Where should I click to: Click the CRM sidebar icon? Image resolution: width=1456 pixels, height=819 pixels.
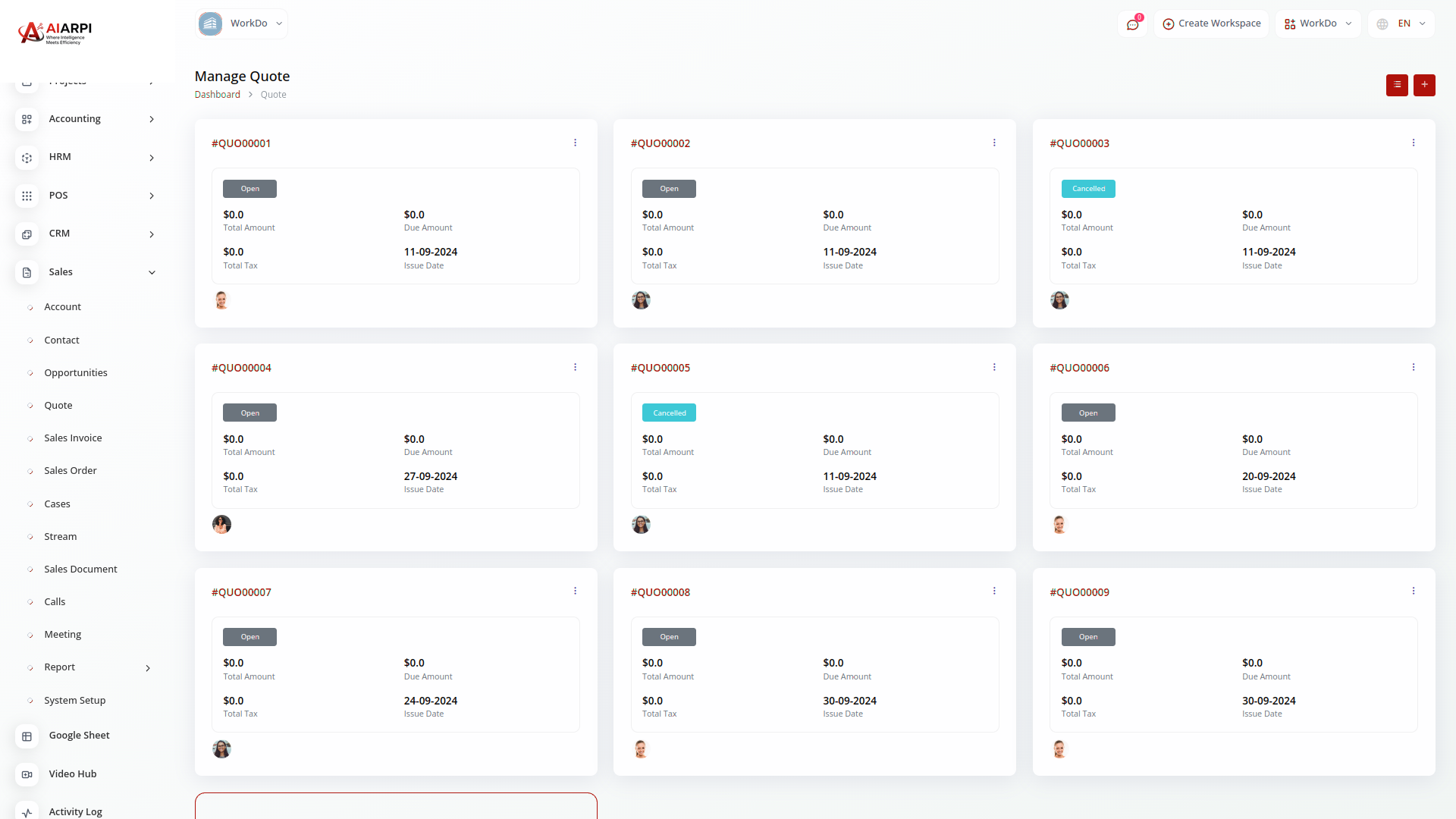point(27,234)
